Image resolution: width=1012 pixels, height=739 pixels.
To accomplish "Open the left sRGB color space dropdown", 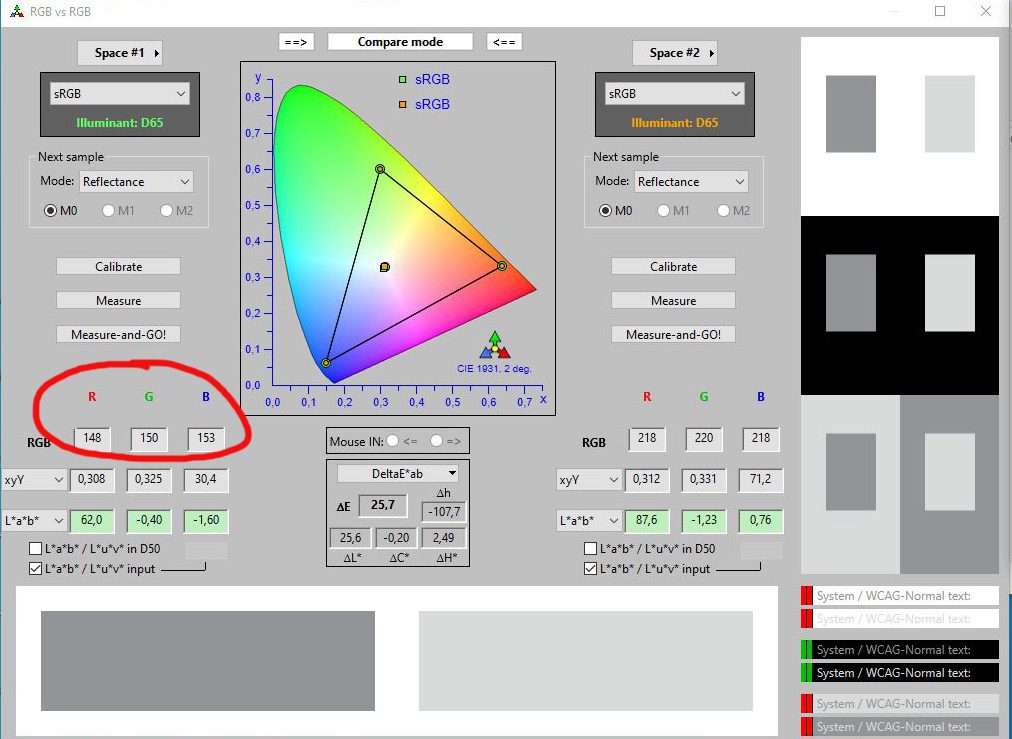I will (x=119, y=94).
